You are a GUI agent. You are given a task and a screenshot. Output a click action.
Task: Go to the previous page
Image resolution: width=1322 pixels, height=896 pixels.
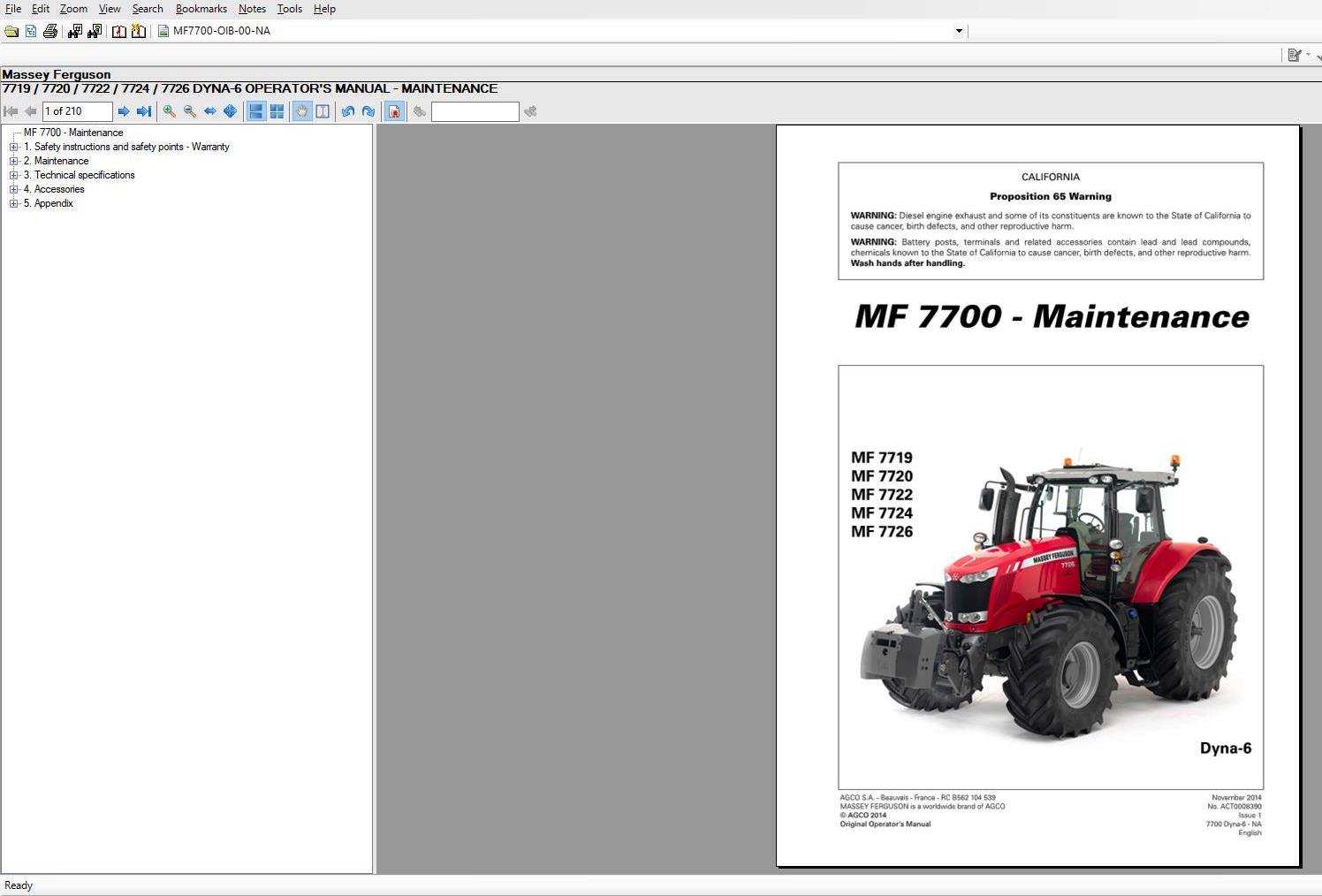click(31, 111)
